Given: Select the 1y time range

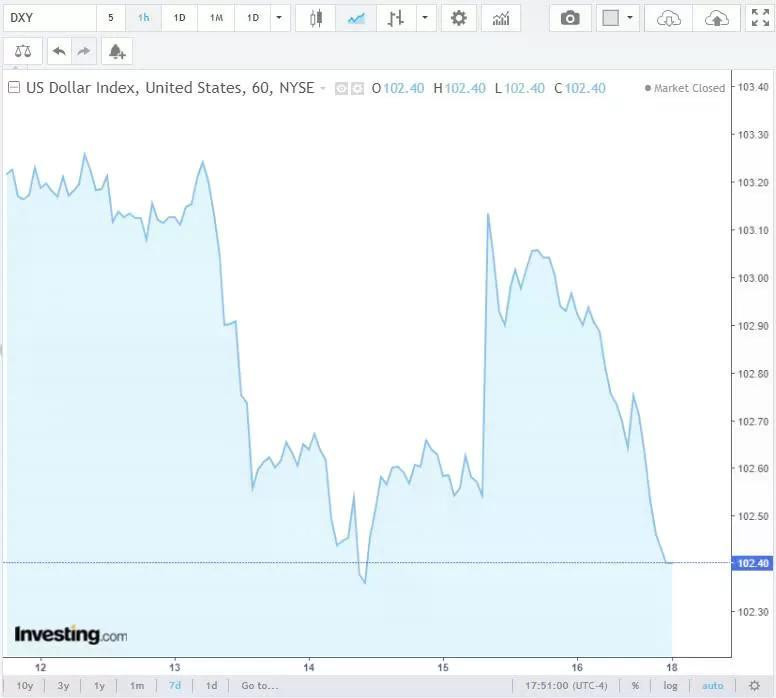Looking at the screenshot, I should 99,686.
